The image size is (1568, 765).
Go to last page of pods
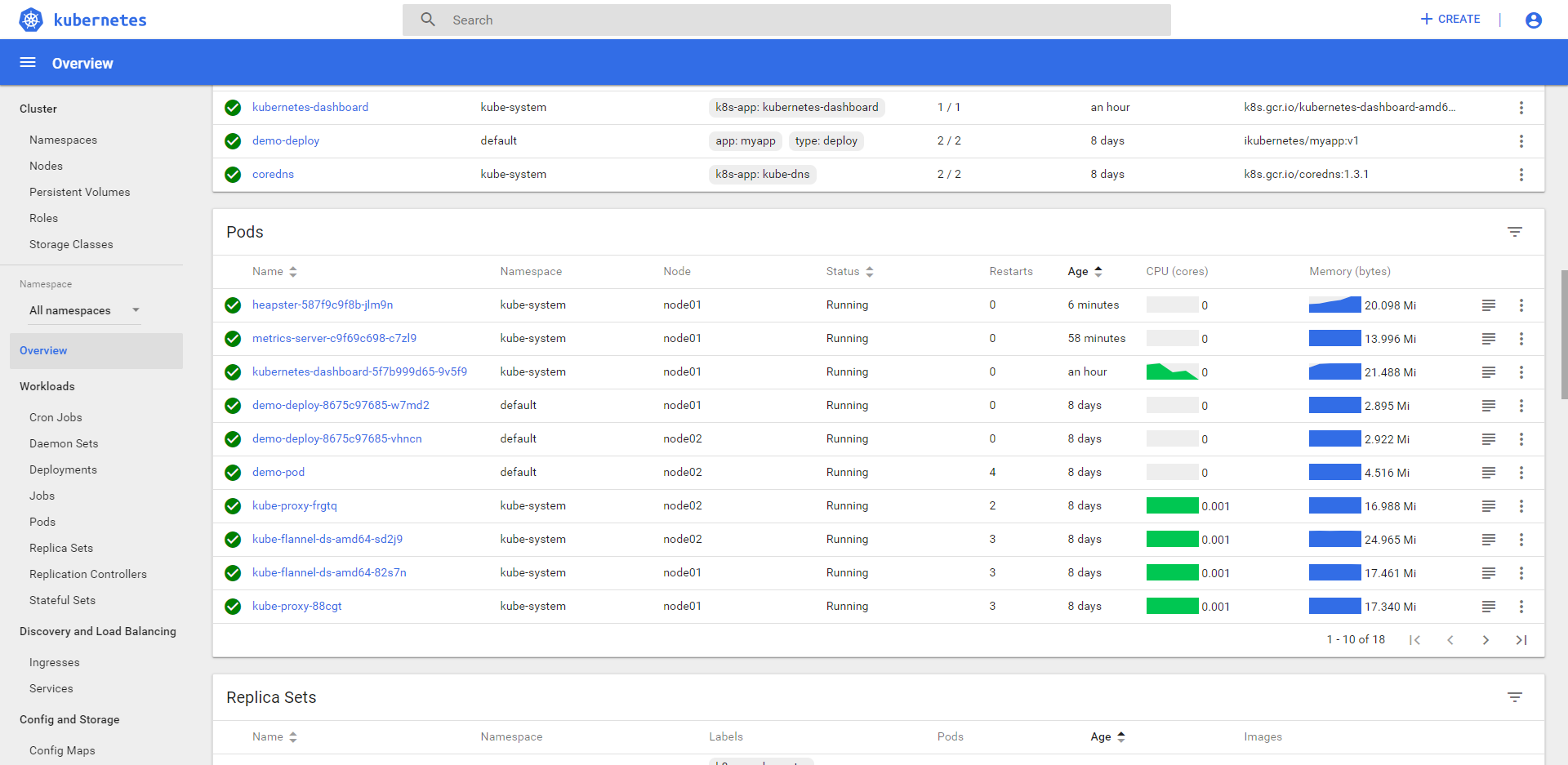pos(1521,640)
